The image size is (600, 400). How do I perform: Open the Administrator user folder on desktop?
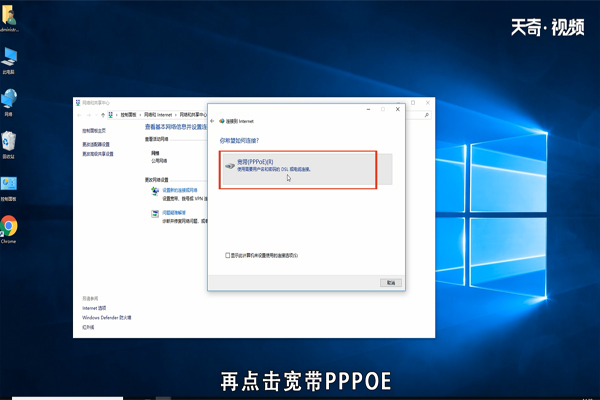(8, 17)
